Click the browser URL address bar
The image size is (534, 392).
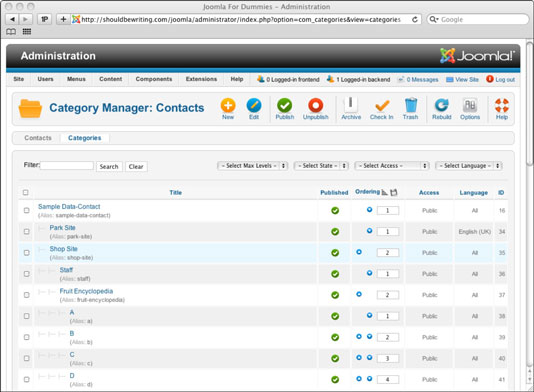point(246,19)
